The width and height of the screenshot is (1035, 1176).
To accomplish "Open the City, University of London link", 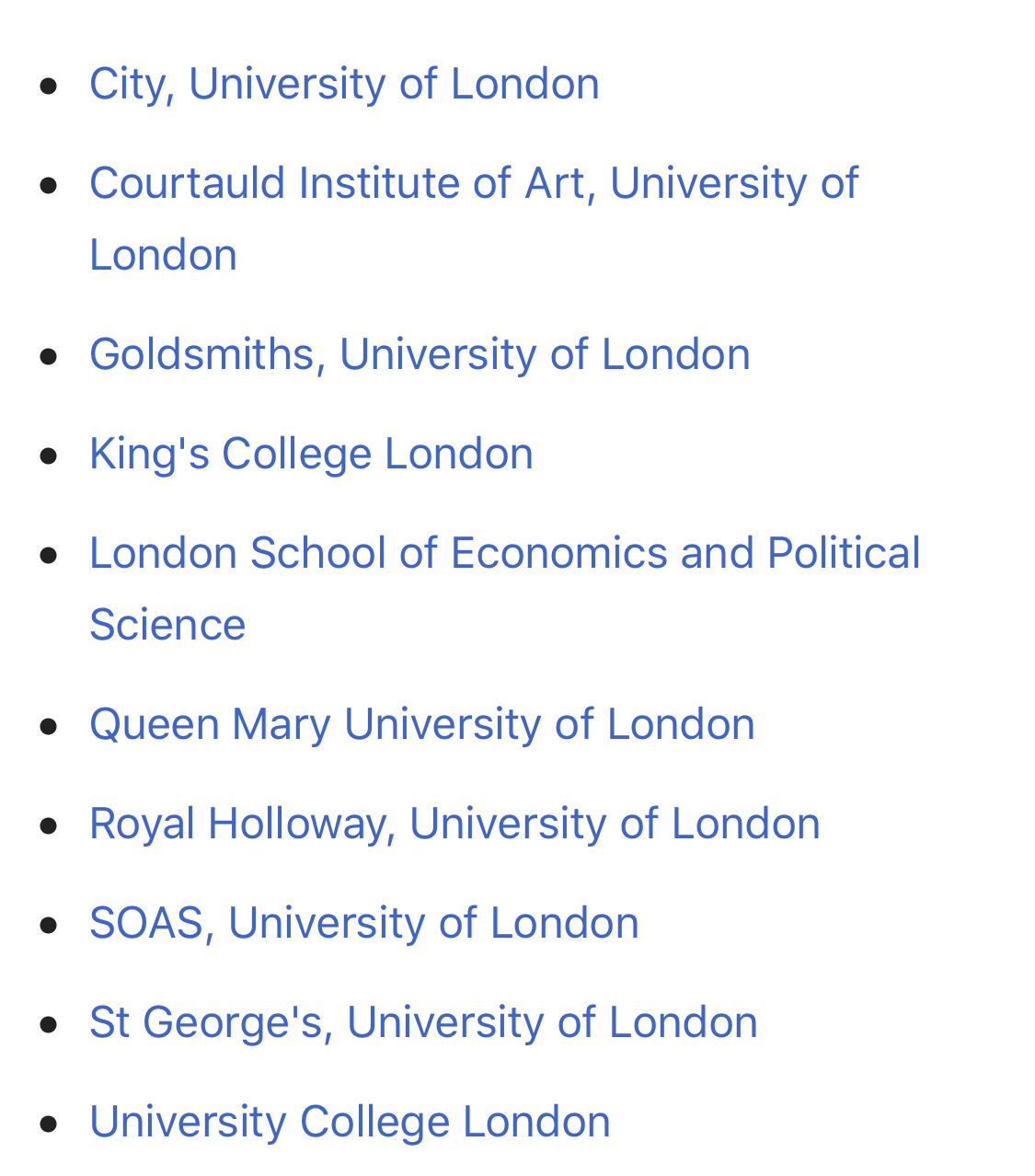I will (344, 84).
